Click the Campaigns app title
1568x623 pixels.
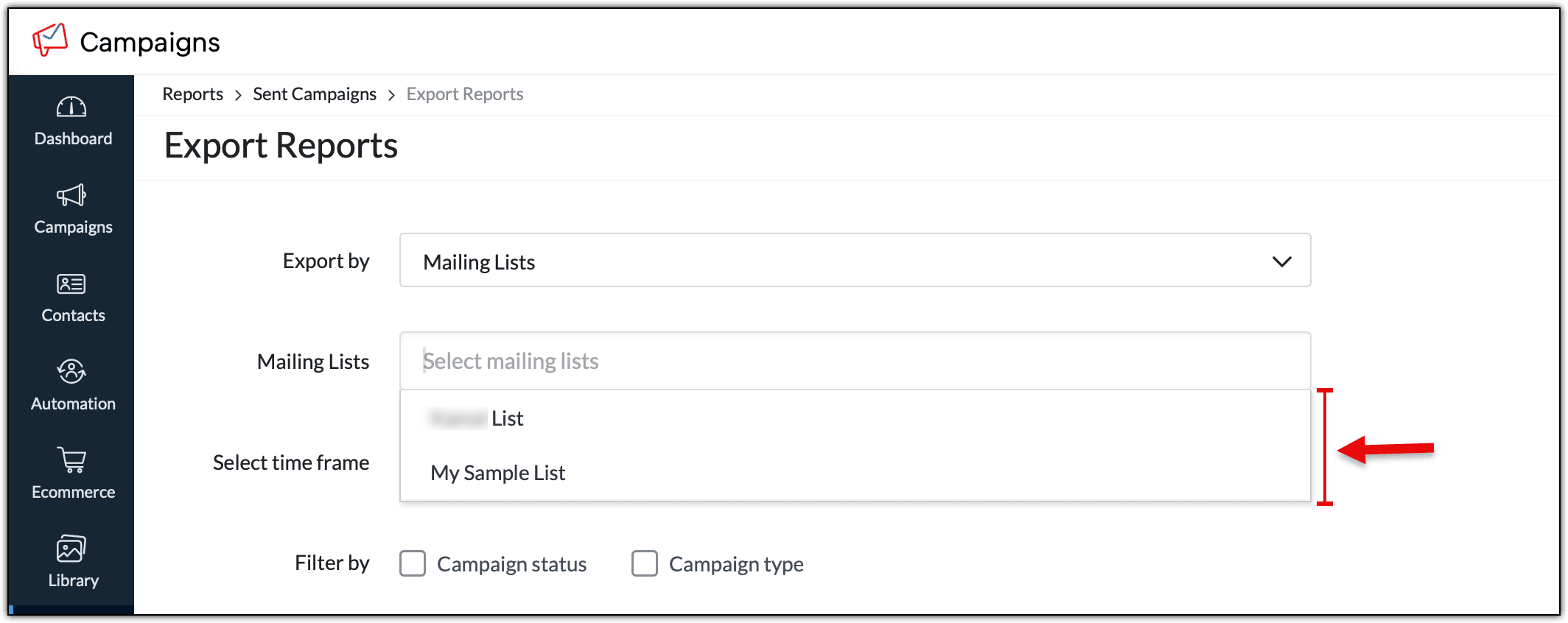coord(150,42)
